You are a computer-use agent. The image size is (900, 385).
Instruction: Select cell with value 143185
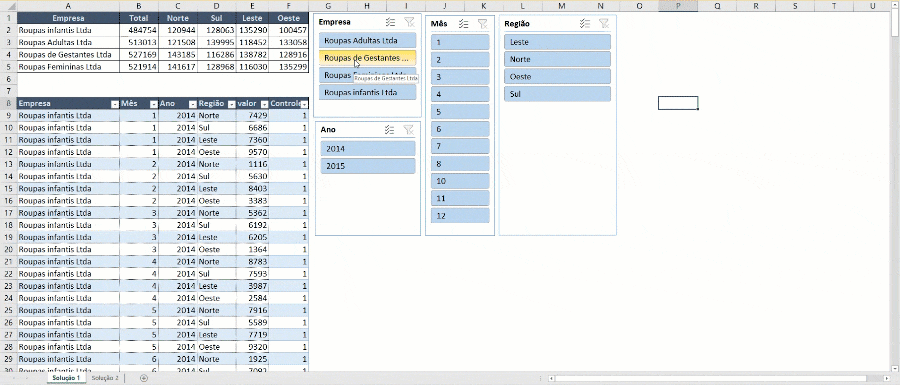tap(177, 55)
